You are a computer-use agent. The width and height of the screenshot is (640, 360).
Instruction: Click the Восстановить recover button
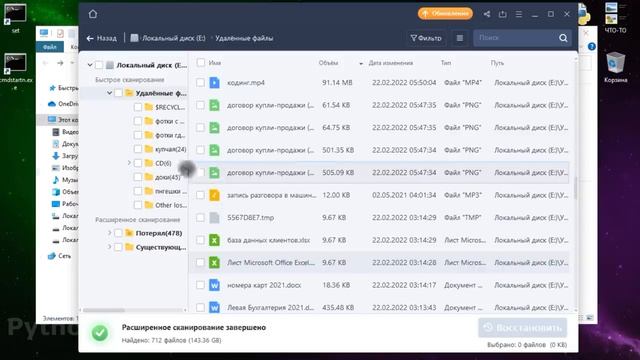click(522, 328)
